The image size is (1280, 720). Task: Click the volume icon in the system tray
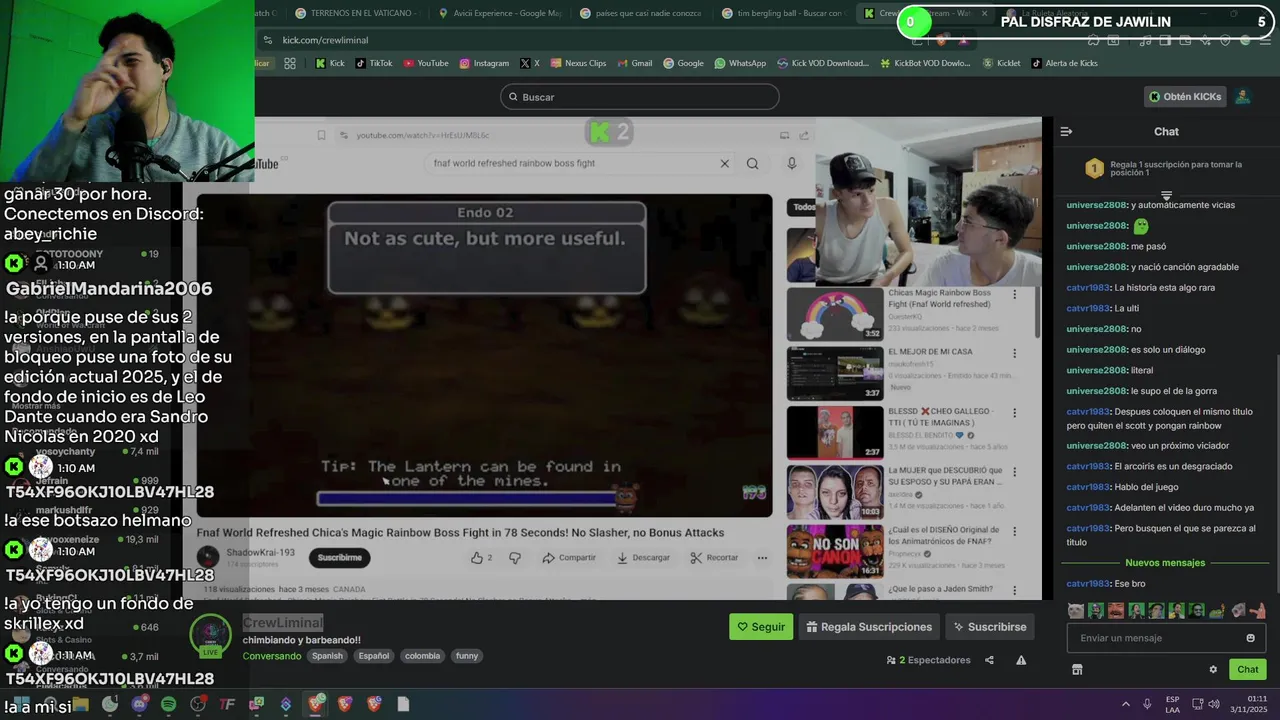pos(1214,704)
